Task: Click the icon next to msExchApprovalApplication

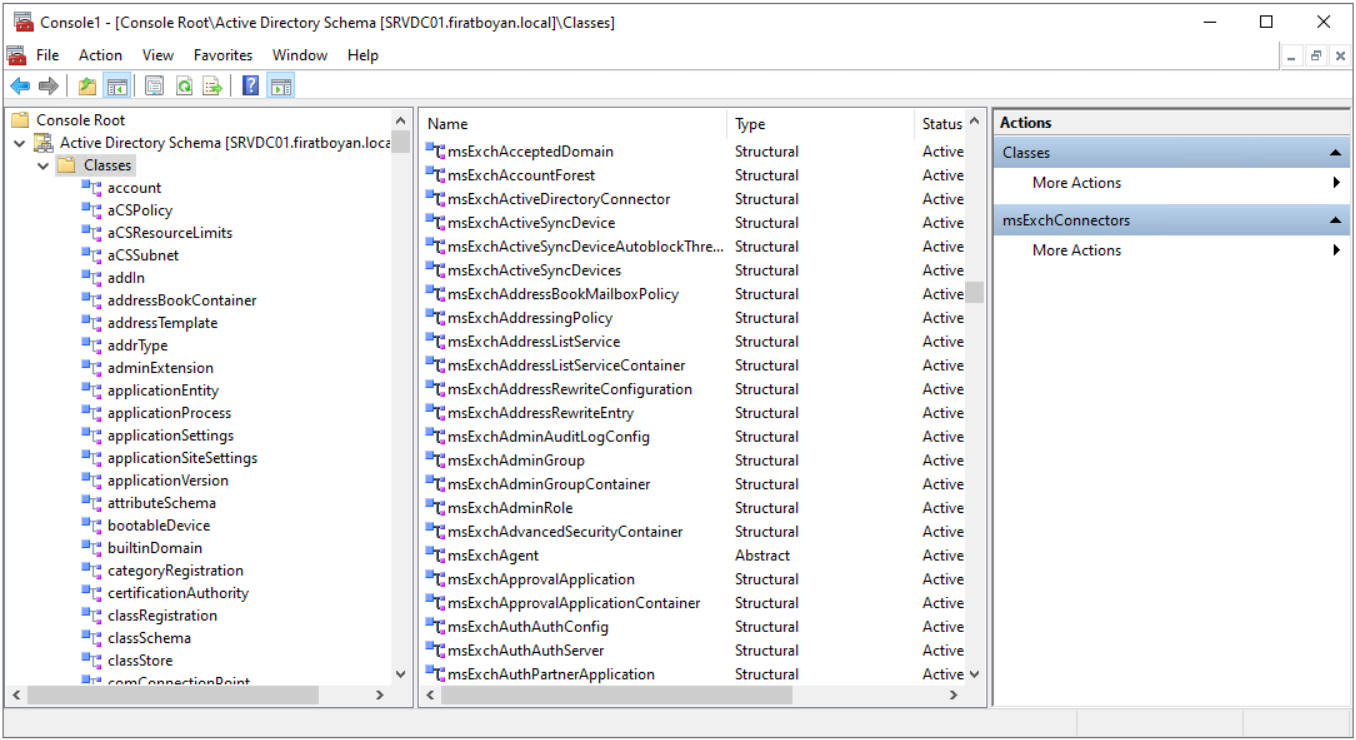Action: (435, 579)
